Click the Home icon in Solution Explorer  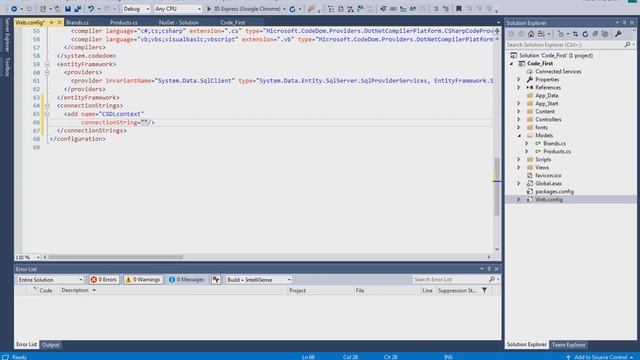(531, 34)
